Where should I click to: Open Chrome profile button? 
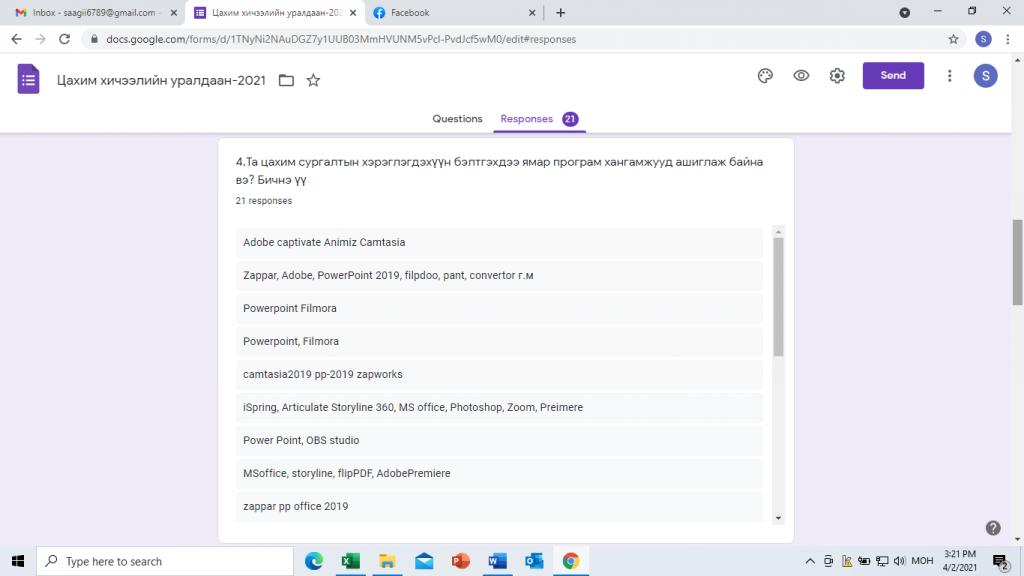point(983,39)
